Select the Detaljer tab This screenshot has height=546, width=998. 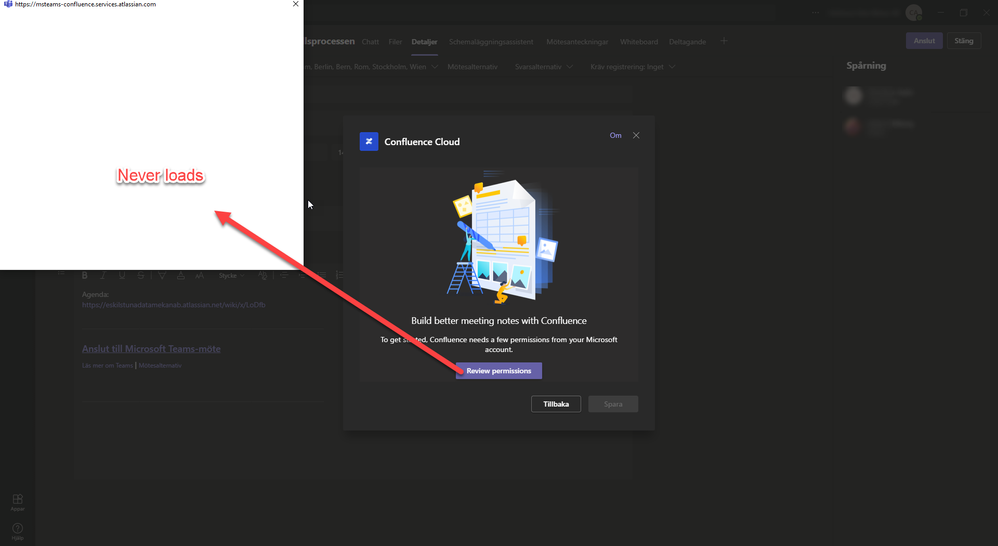tap(424, 42)
